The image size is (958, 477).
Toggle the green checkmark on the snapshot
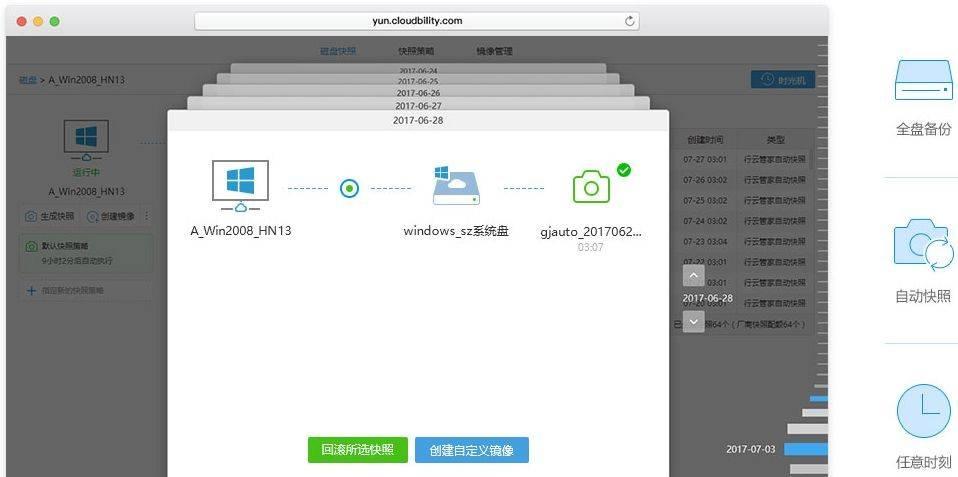[623, 170]
